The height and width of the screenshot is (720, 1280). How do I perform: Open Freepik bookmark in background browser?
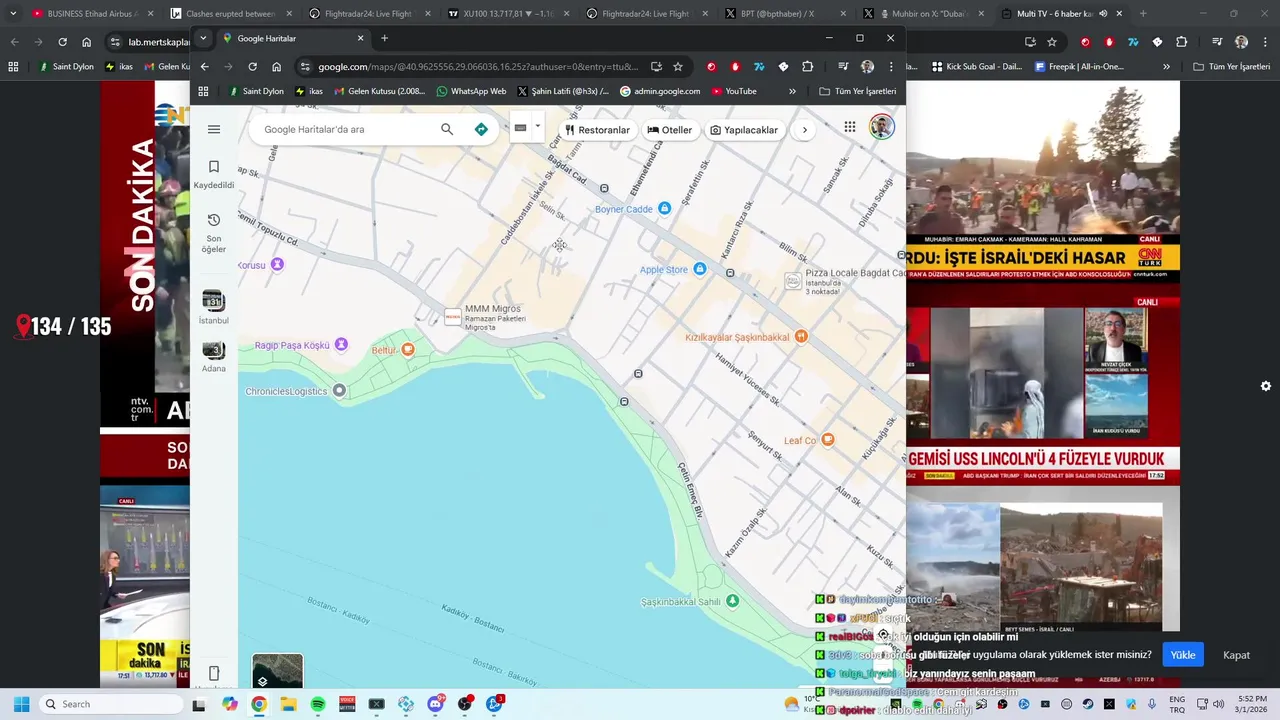tap(1080, 67)
